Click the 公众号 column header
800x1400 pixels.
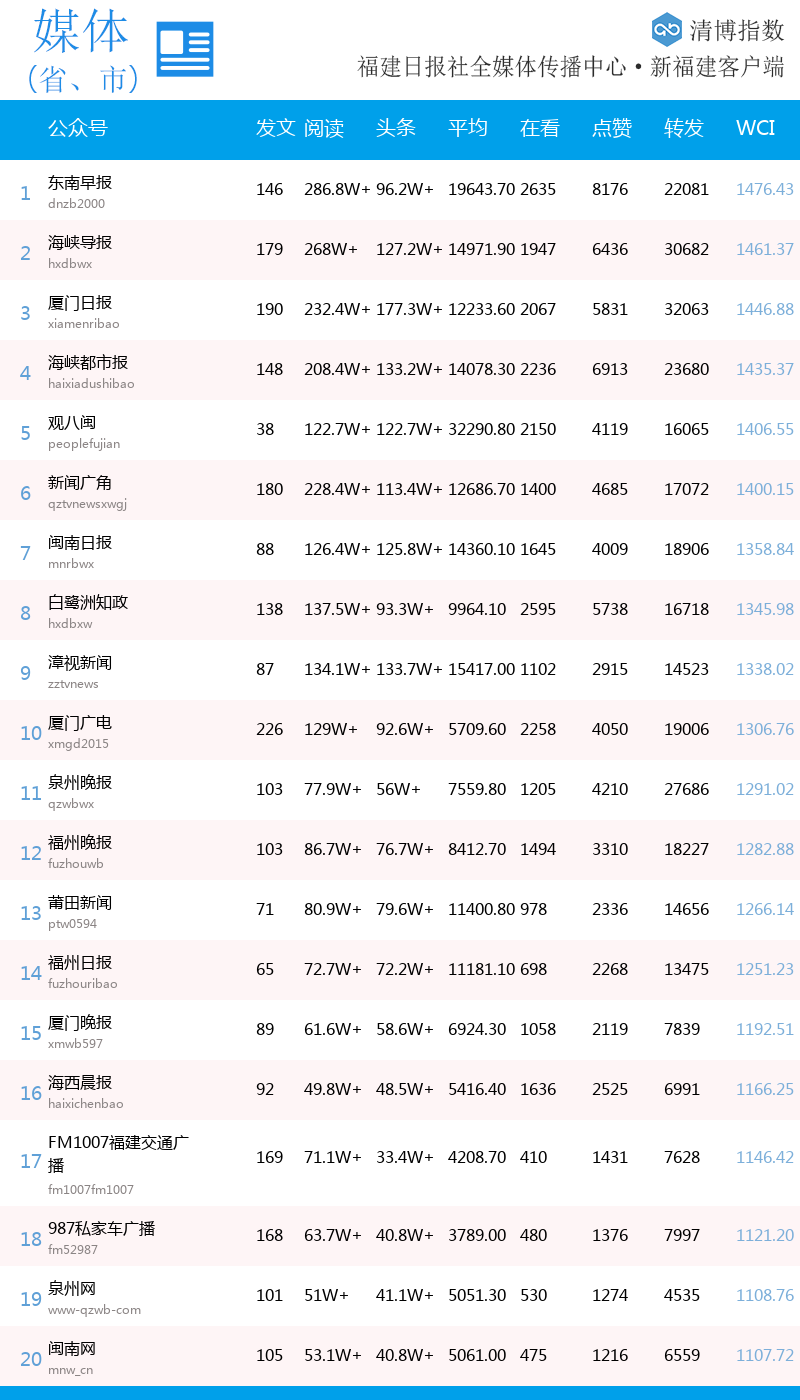(78, 128)
